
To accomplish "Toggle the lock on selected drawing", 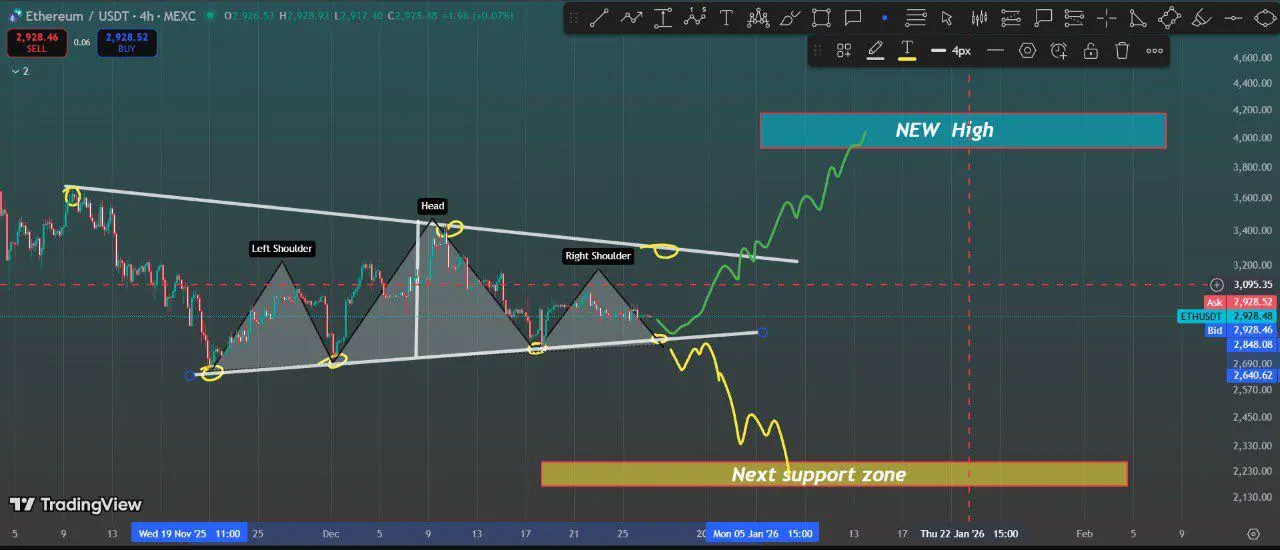I will pos(1091,51).
